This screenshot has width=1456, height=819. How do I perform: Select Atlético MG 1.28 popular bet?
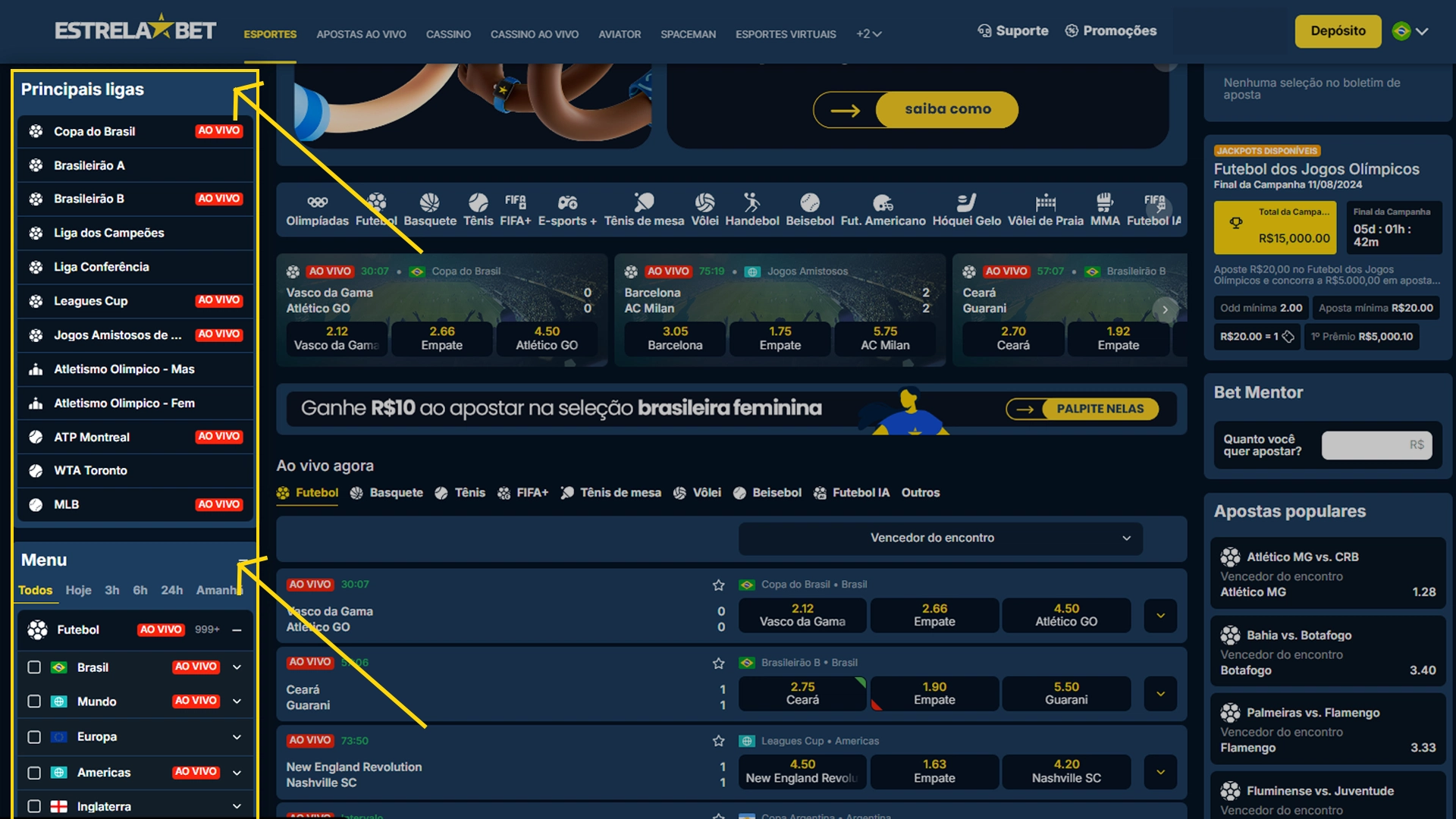(x=1328, y=574)
